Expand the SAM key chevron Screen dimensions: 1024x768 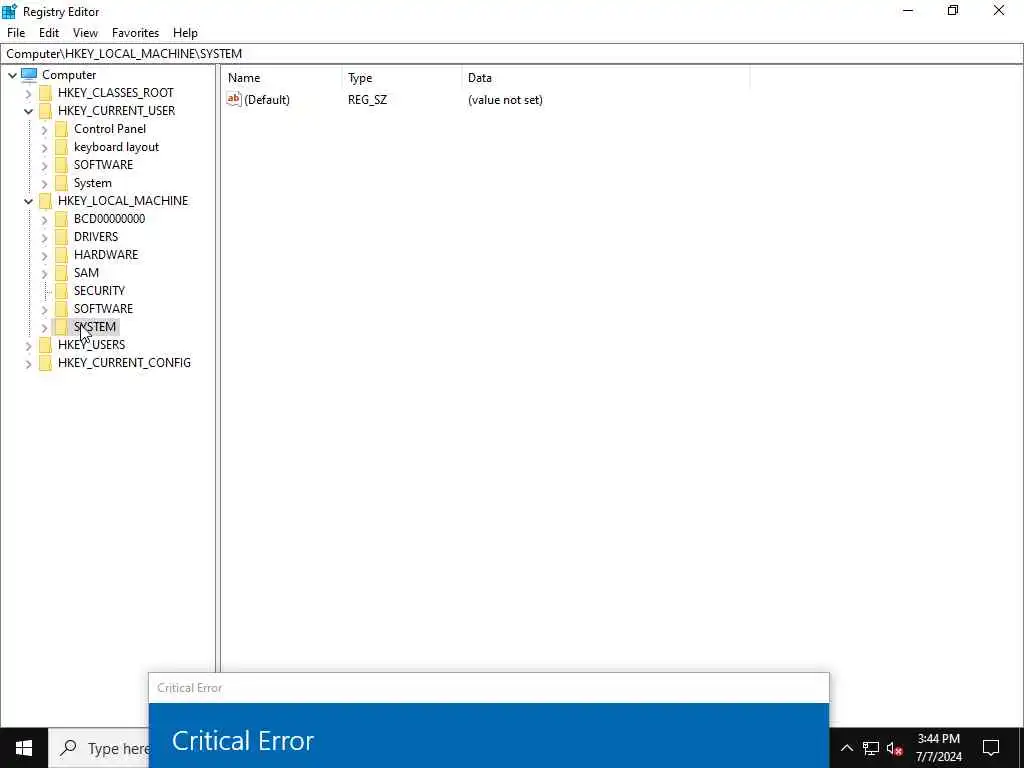point(44,273)
